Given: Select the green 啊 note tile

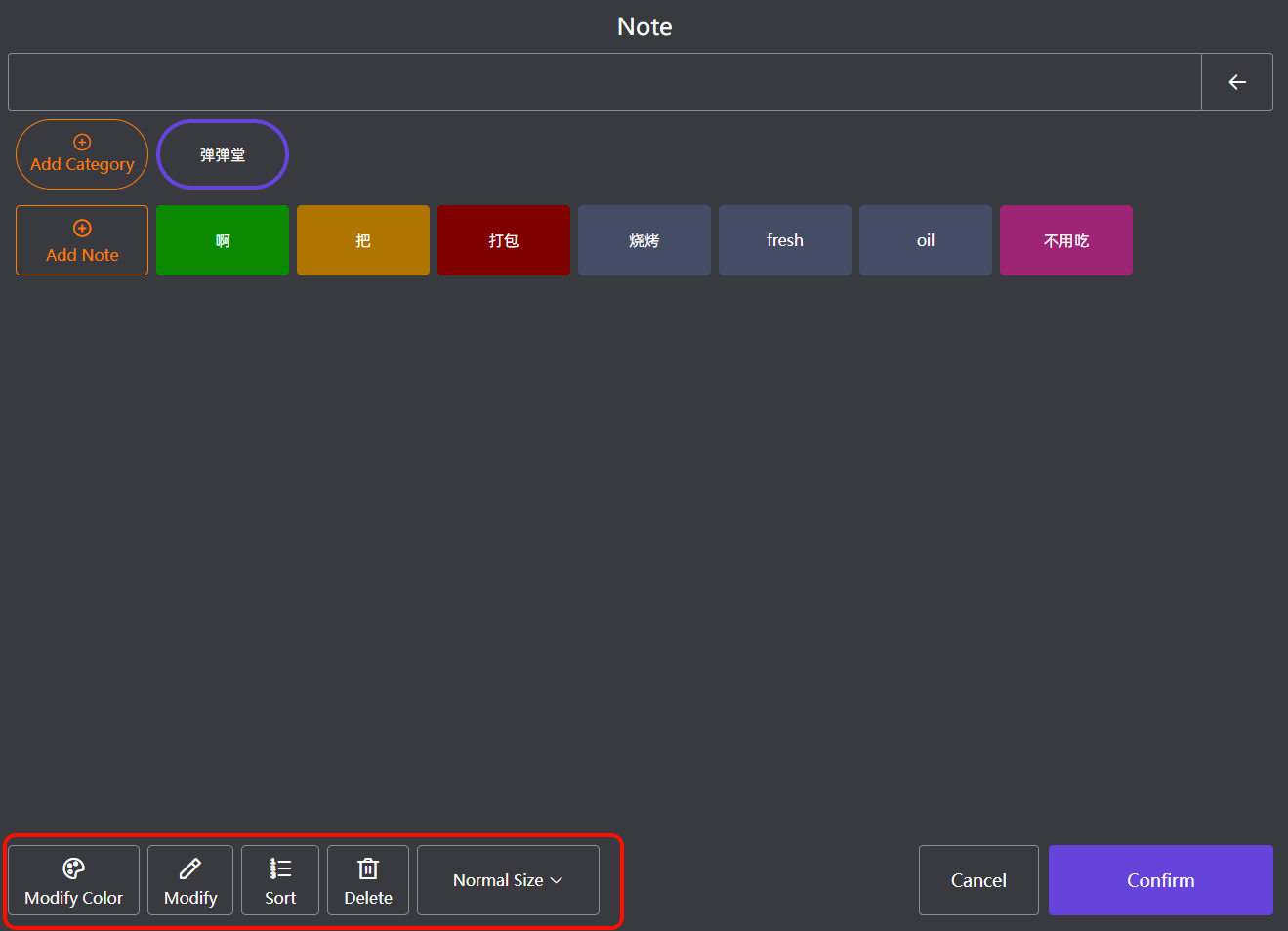Looking at the screenshot, I should (223, 240).
